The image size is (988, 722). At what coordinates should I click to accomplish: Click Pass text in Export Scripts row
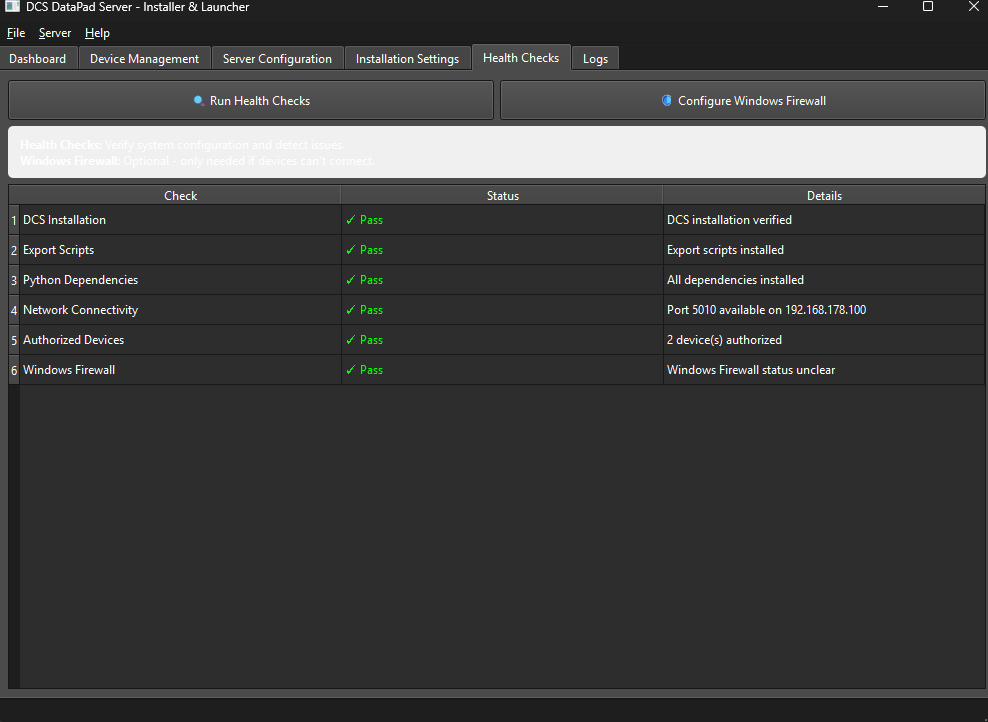pyautogui.click(x=371, y=250)
